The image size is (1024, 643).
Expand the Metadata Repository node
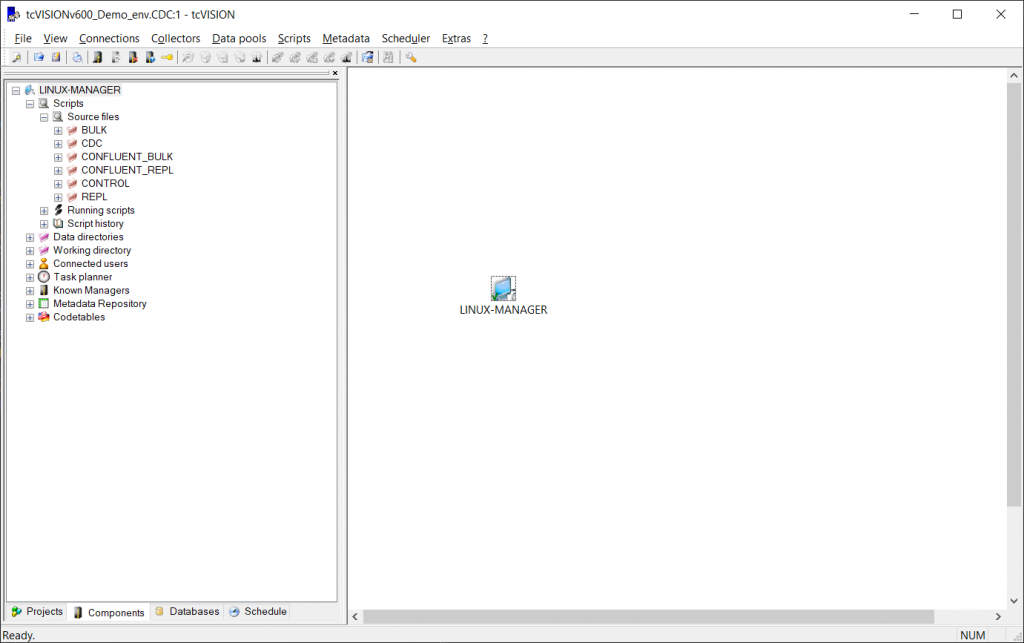pyautogui.click(x=30, y=304)
